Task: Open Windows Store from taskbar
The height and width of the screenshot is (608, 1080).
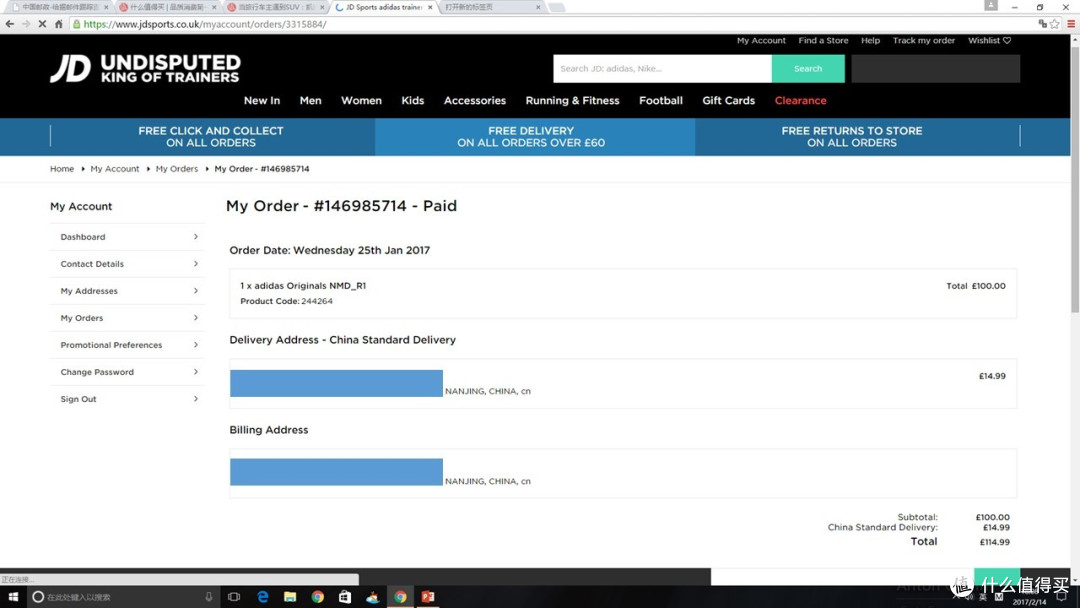Action: pyautogui.click(x=345, y=597)
